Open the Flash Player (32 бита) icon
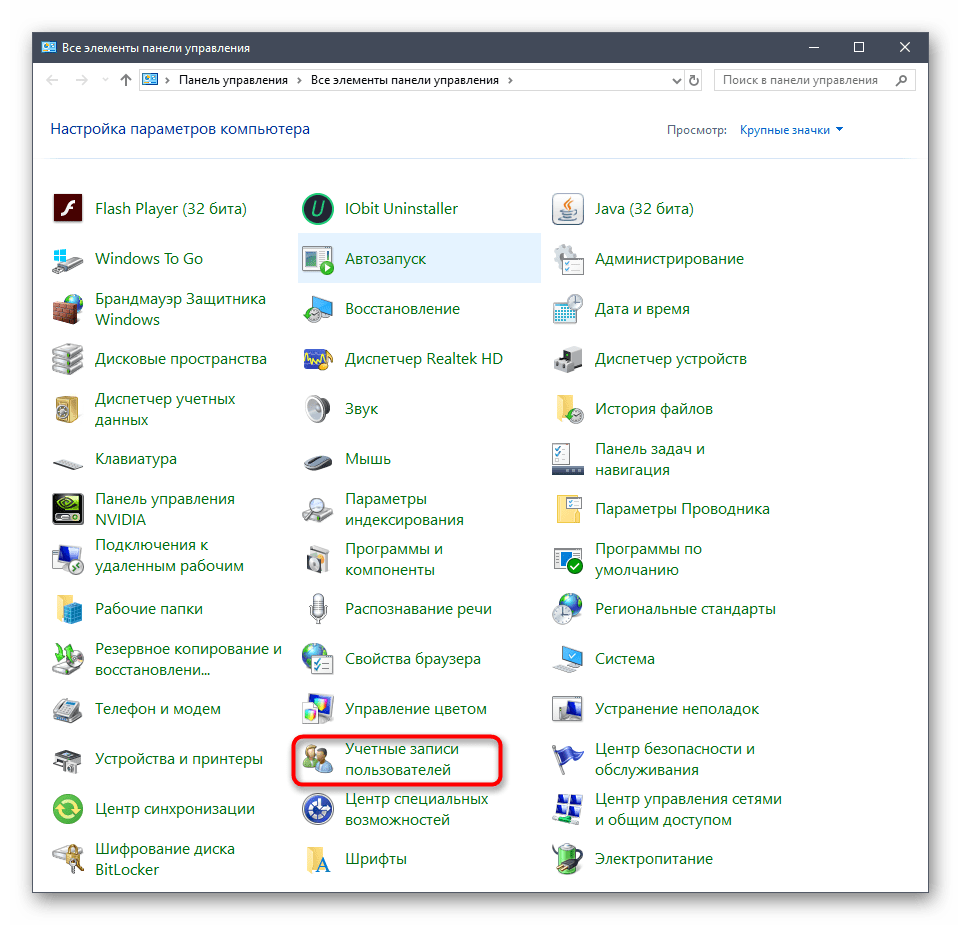 tap(67, 209)
